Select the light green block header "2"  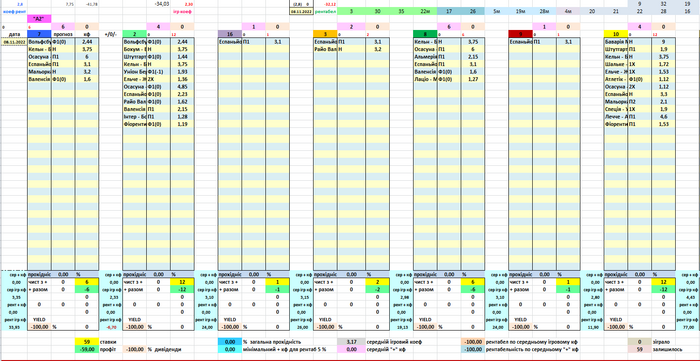(134, 34)
